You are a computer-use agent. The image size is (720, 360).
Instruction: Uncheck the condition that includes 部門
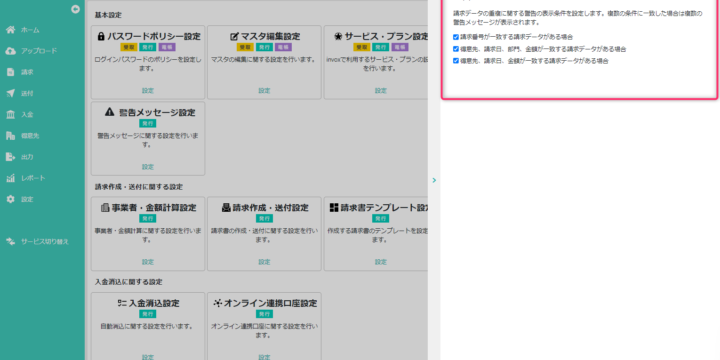click(456, 49)
